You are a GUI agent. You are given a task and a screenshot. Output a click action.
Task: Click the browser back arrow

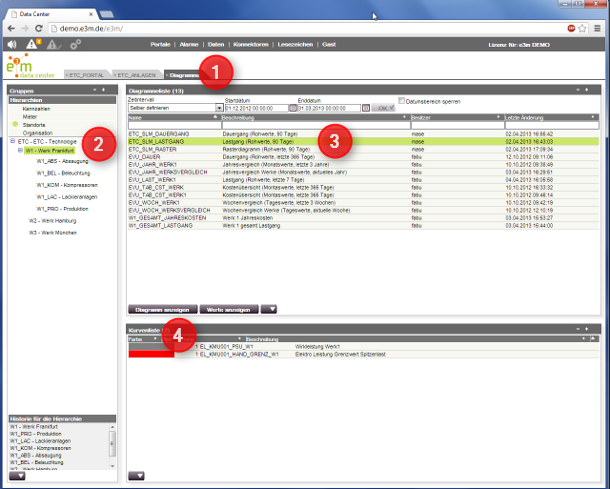pos(11,28)
